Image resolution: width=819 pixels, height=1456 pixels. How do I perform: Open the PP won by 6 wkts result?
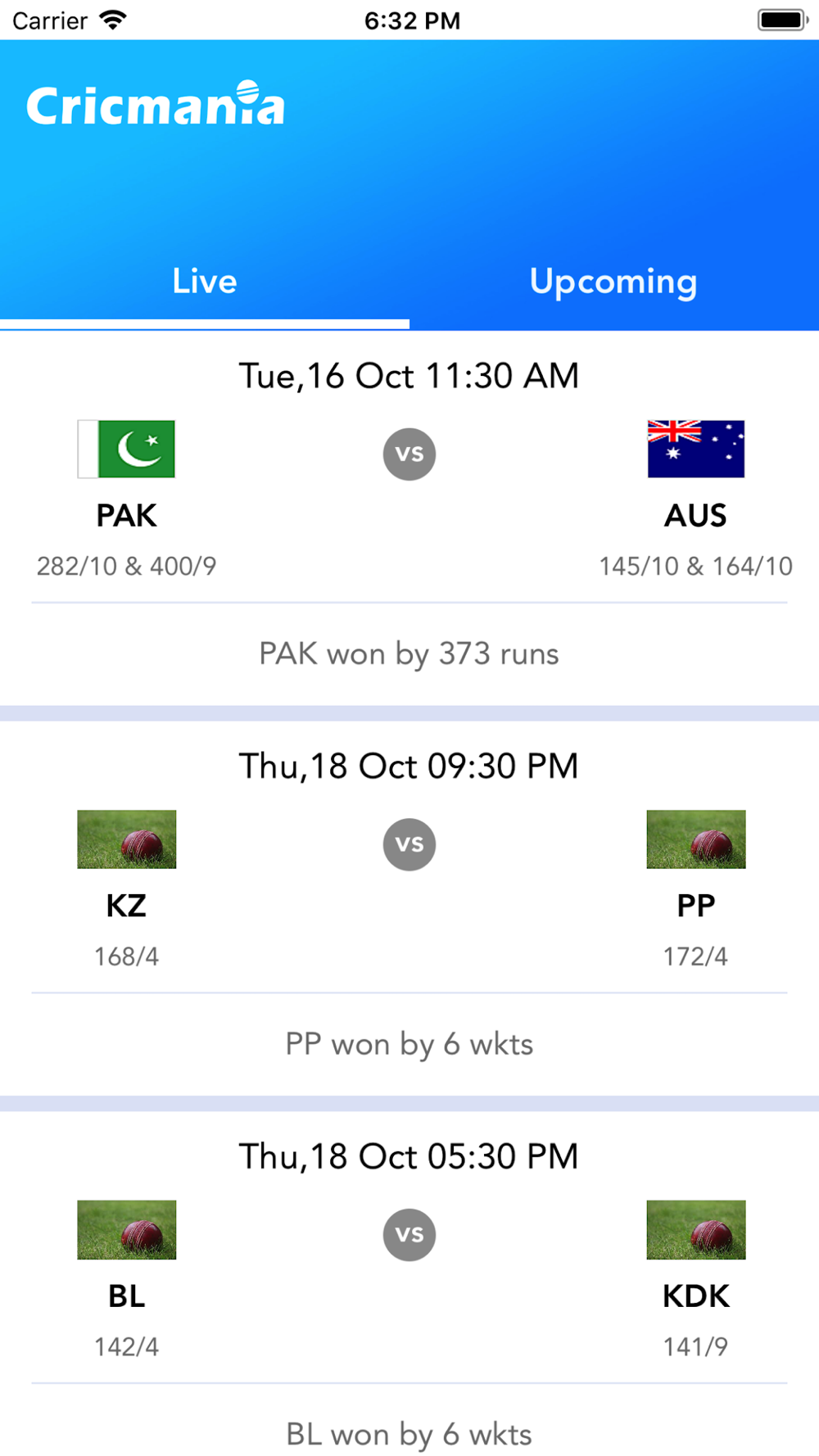pyautogui.click(x=409, y=1045)
